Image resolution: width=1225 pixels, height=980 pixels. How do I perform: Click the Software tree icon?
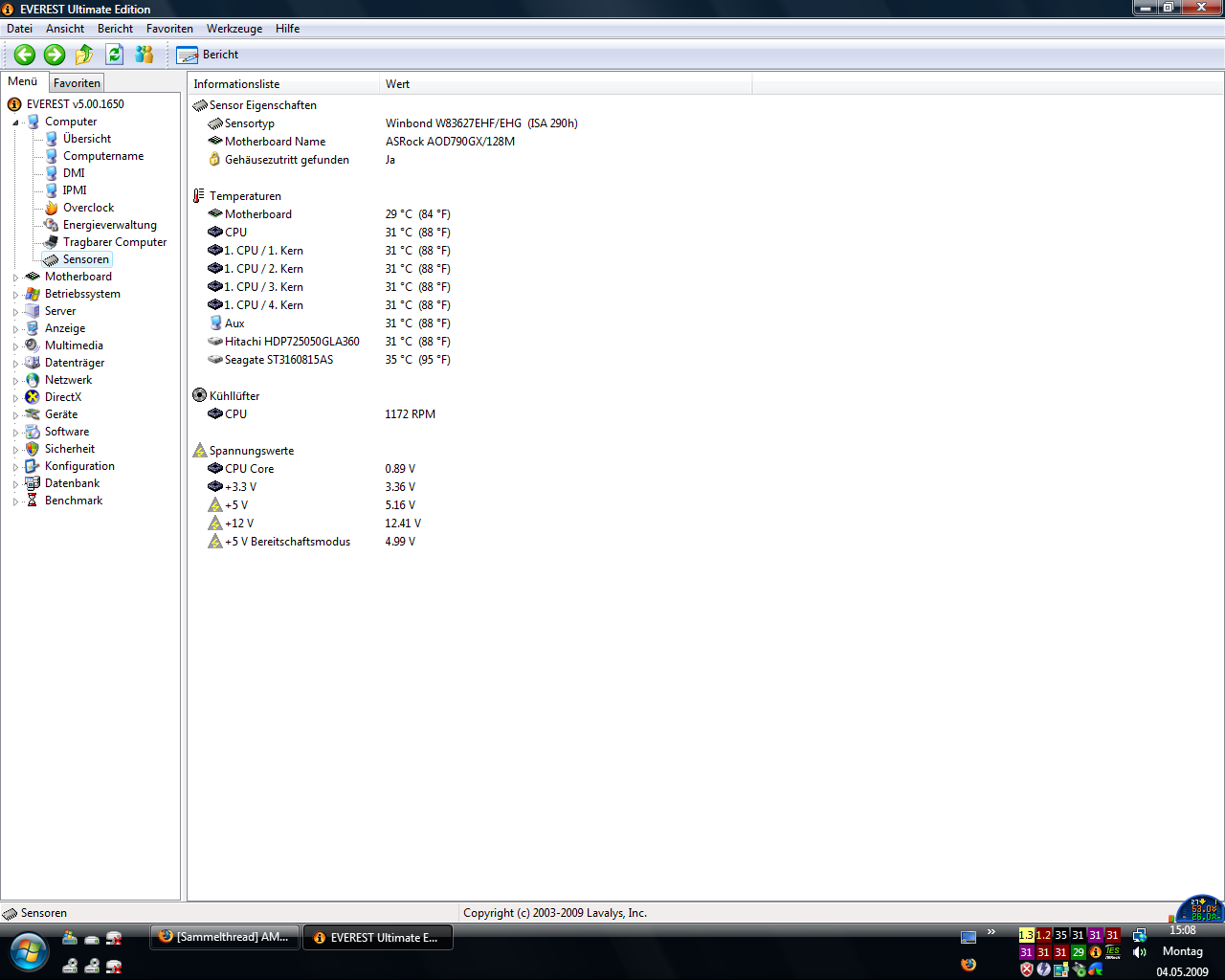click(x=33, y=432)
